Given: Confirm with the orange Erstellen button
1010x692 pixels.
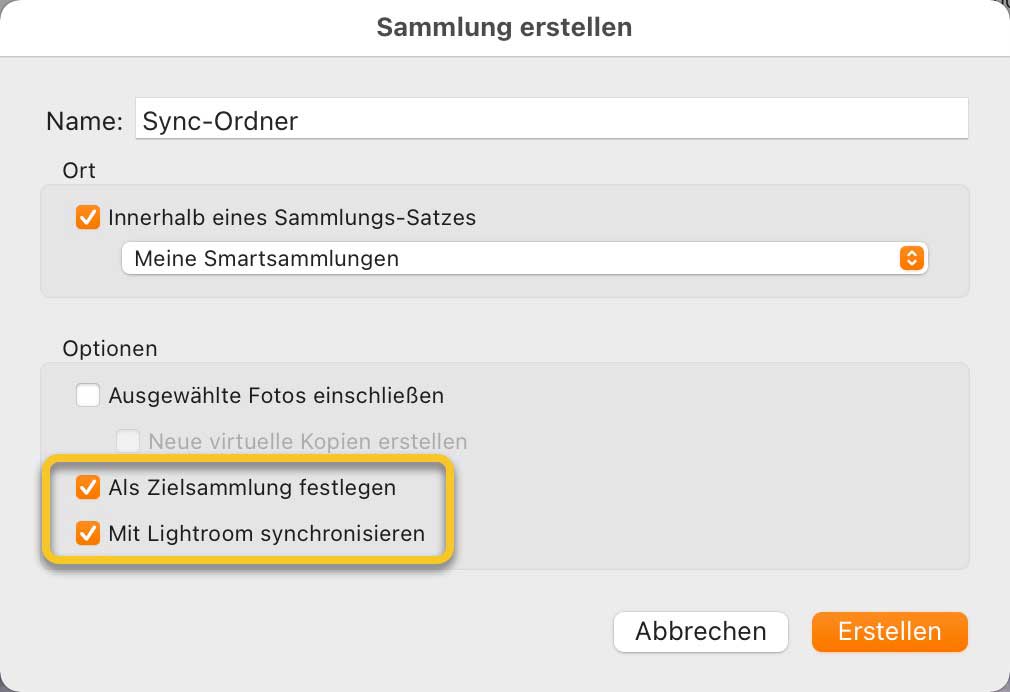Looking at the screenshot, I should pyautogui.click(x=889, y=632).
